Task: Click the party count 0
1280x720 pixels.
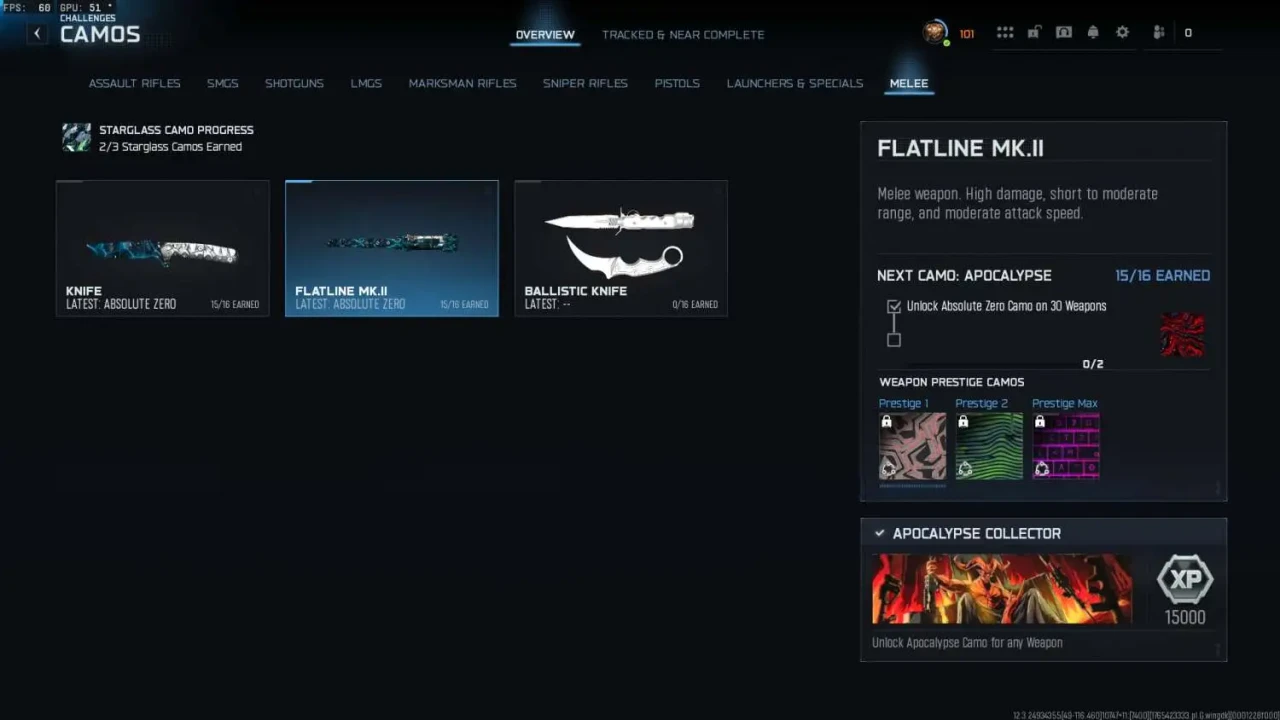Action: point(1188,33)
